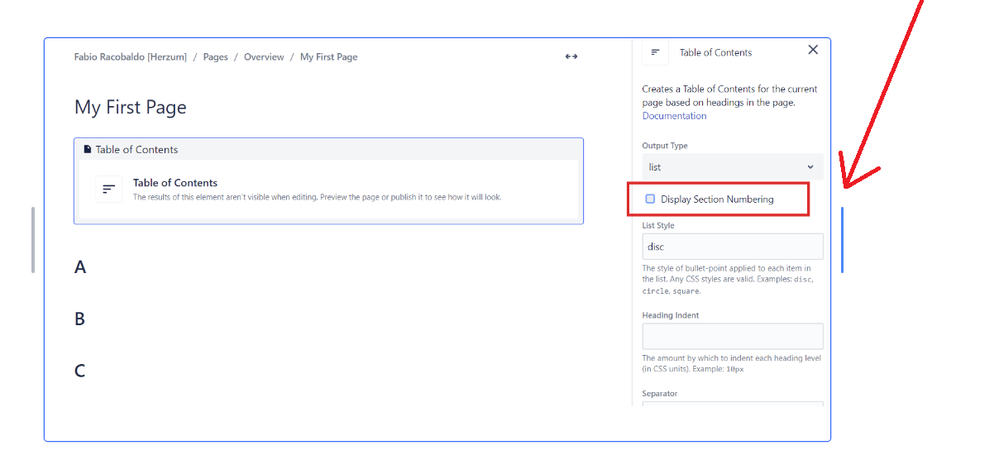
Task: Go to Overview breadcrumb
Action: click(264, 57)
